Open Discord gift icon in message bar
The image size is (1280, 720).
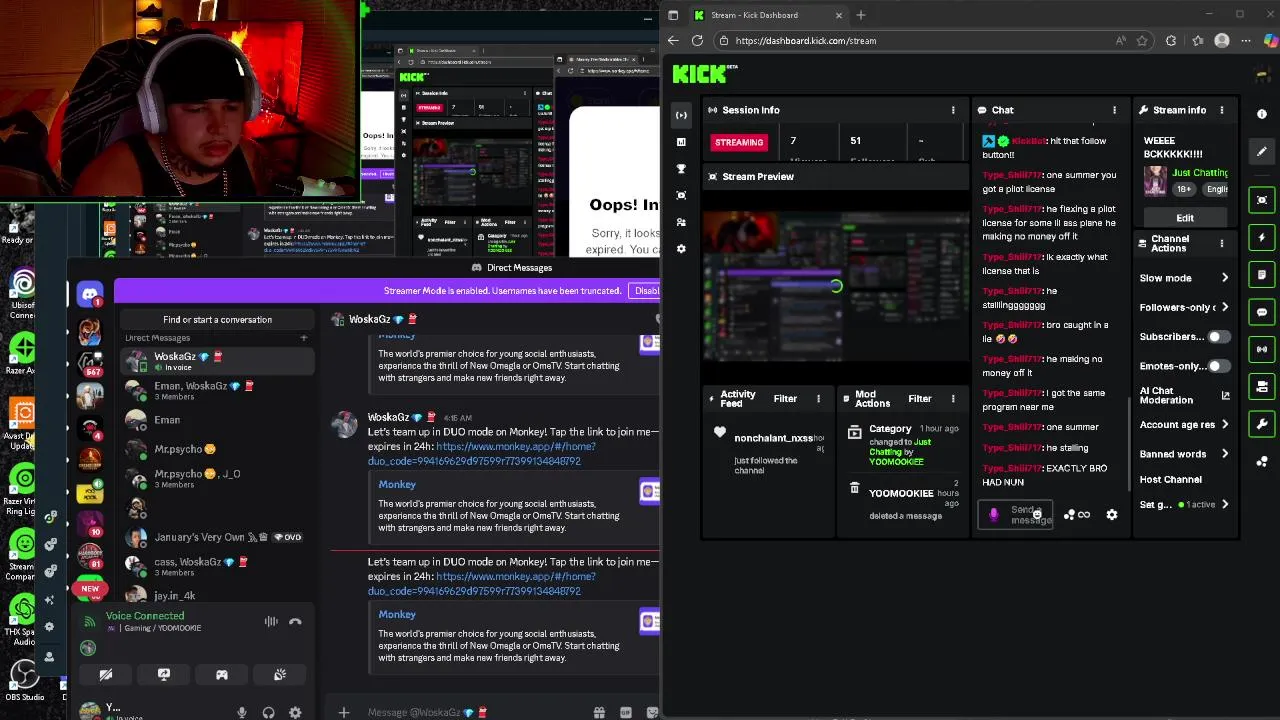pyautogui.click(x=599, y=712)
